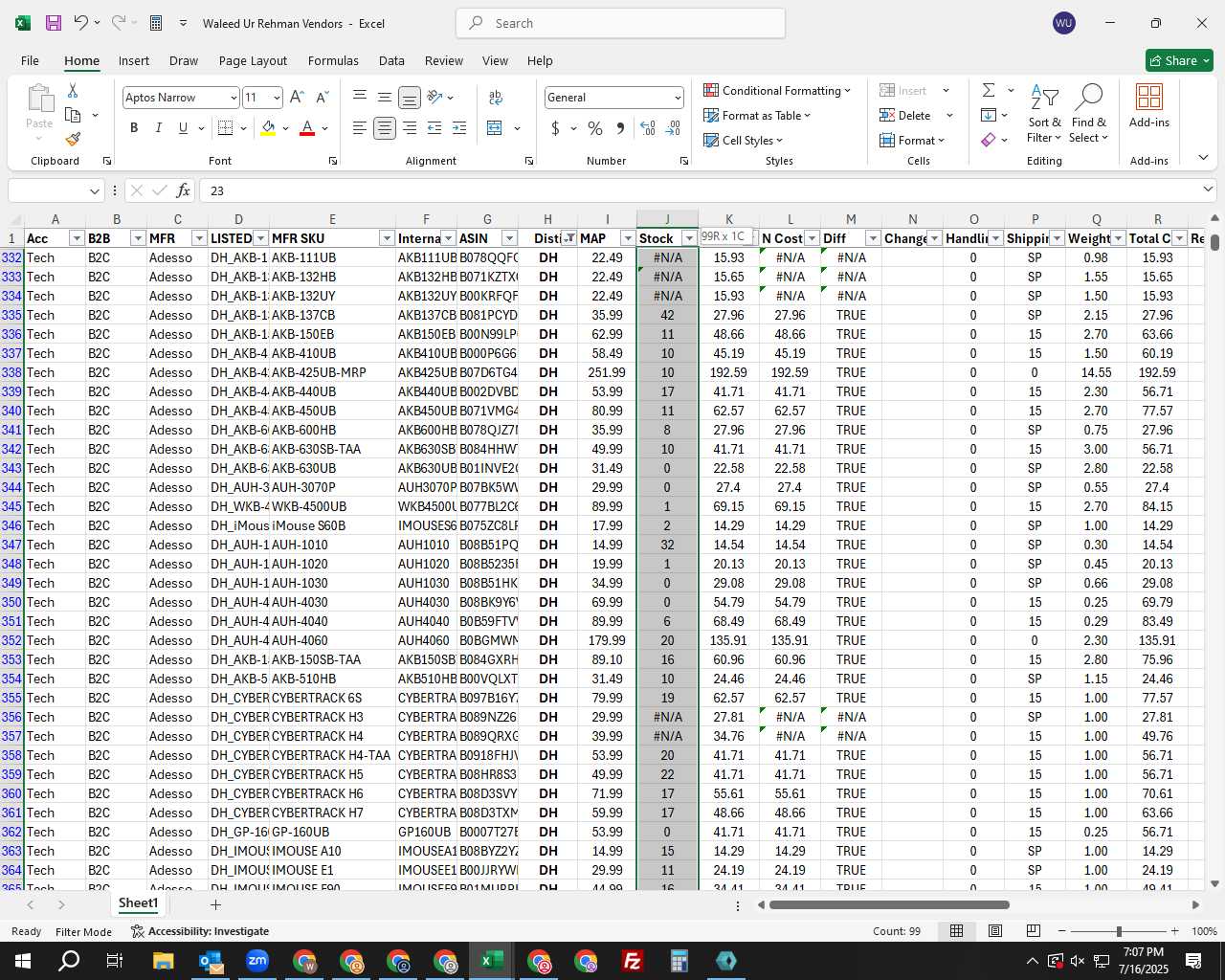
Task: Open the Distributor column active filter button
Action: (569, 238)
